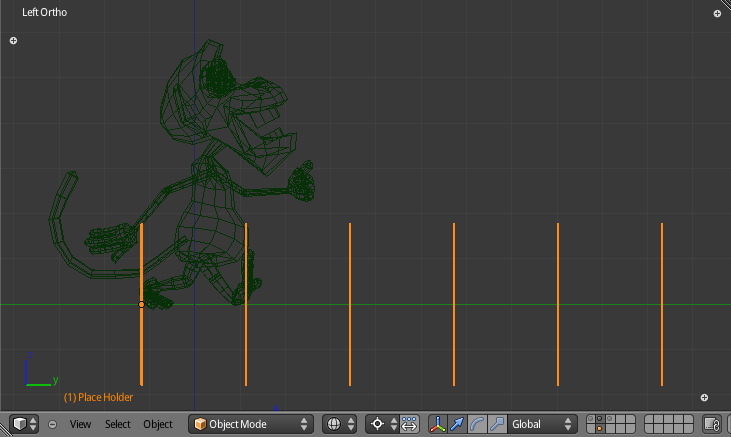Toggle lock camera and layers to scene
This screenshot has width=731, height=437.
tap(712, 424)
